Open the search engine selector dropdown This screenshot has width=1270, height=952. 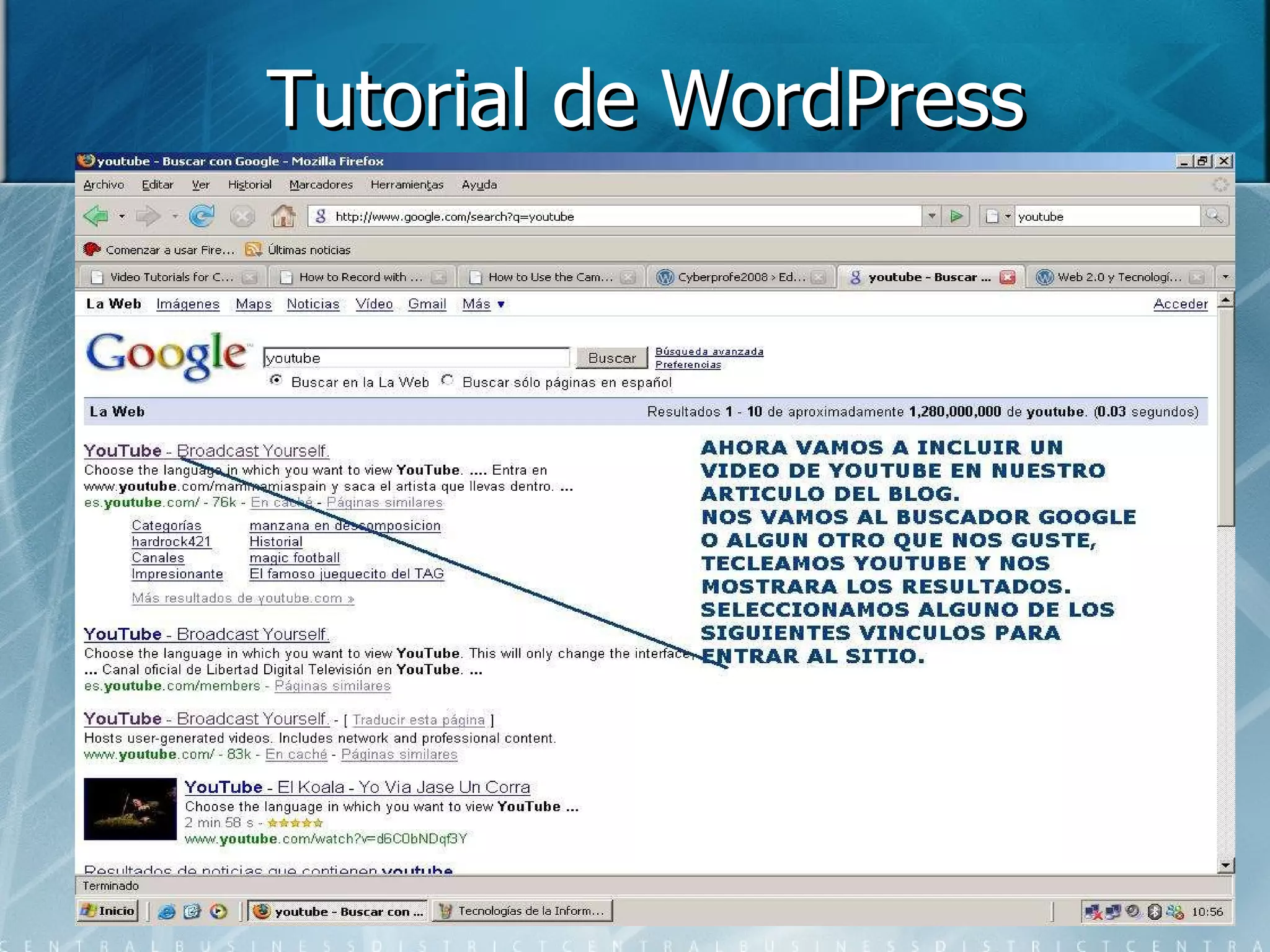pos(997,216)
